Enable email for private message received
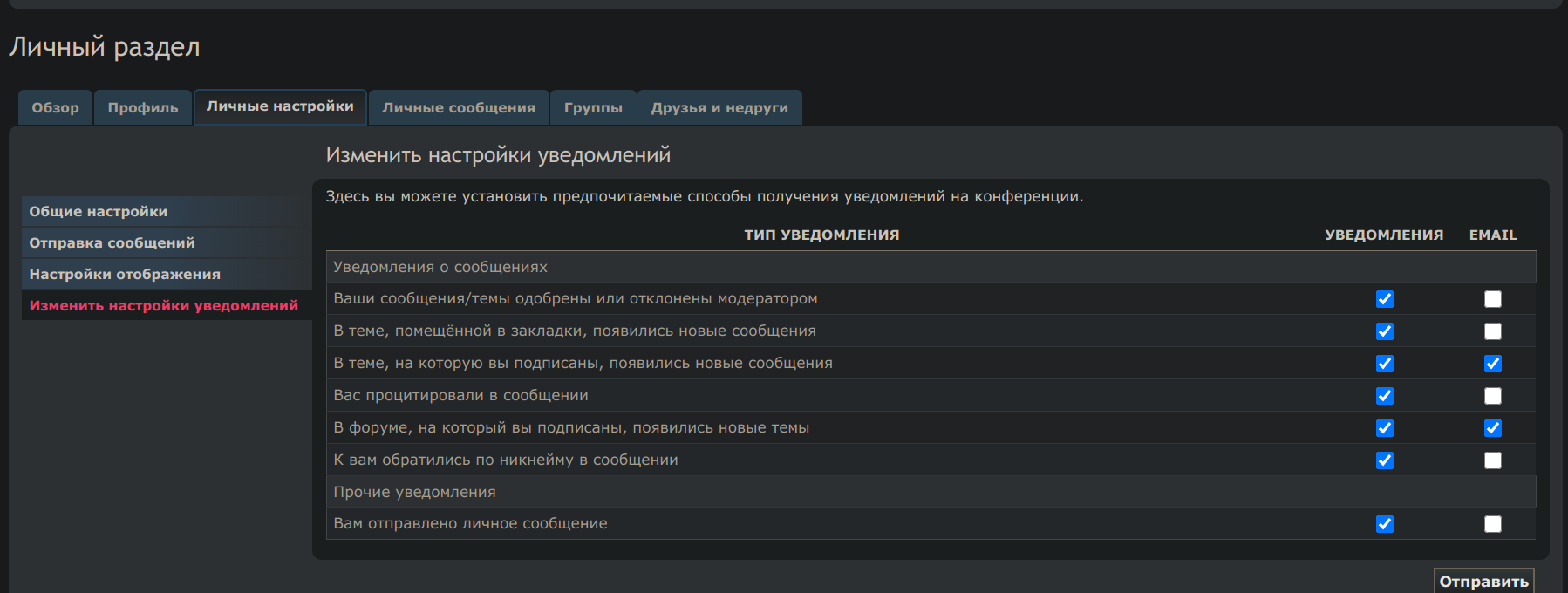 click(x=1493, y=524)
